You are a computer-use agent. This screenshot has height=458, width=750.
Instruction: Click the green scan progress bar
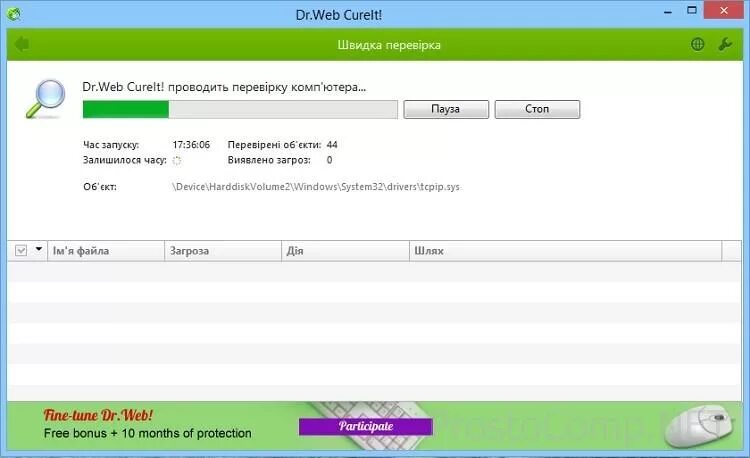coord(240,109)
